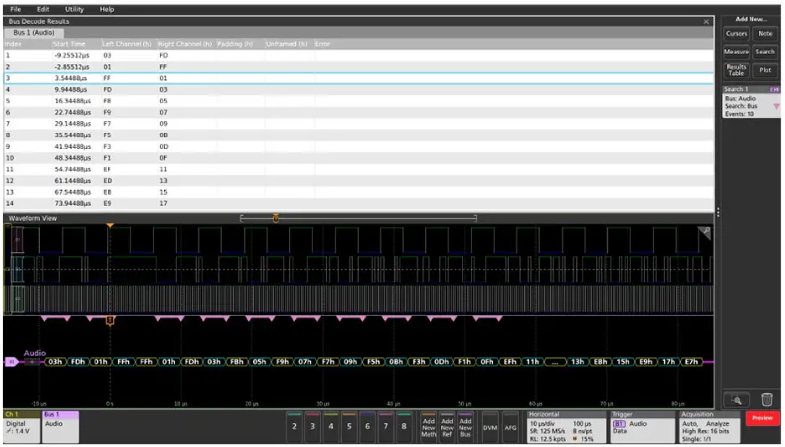Screen dimensions: 785x447
Task: Open the File menu
Action: point(16,9)
